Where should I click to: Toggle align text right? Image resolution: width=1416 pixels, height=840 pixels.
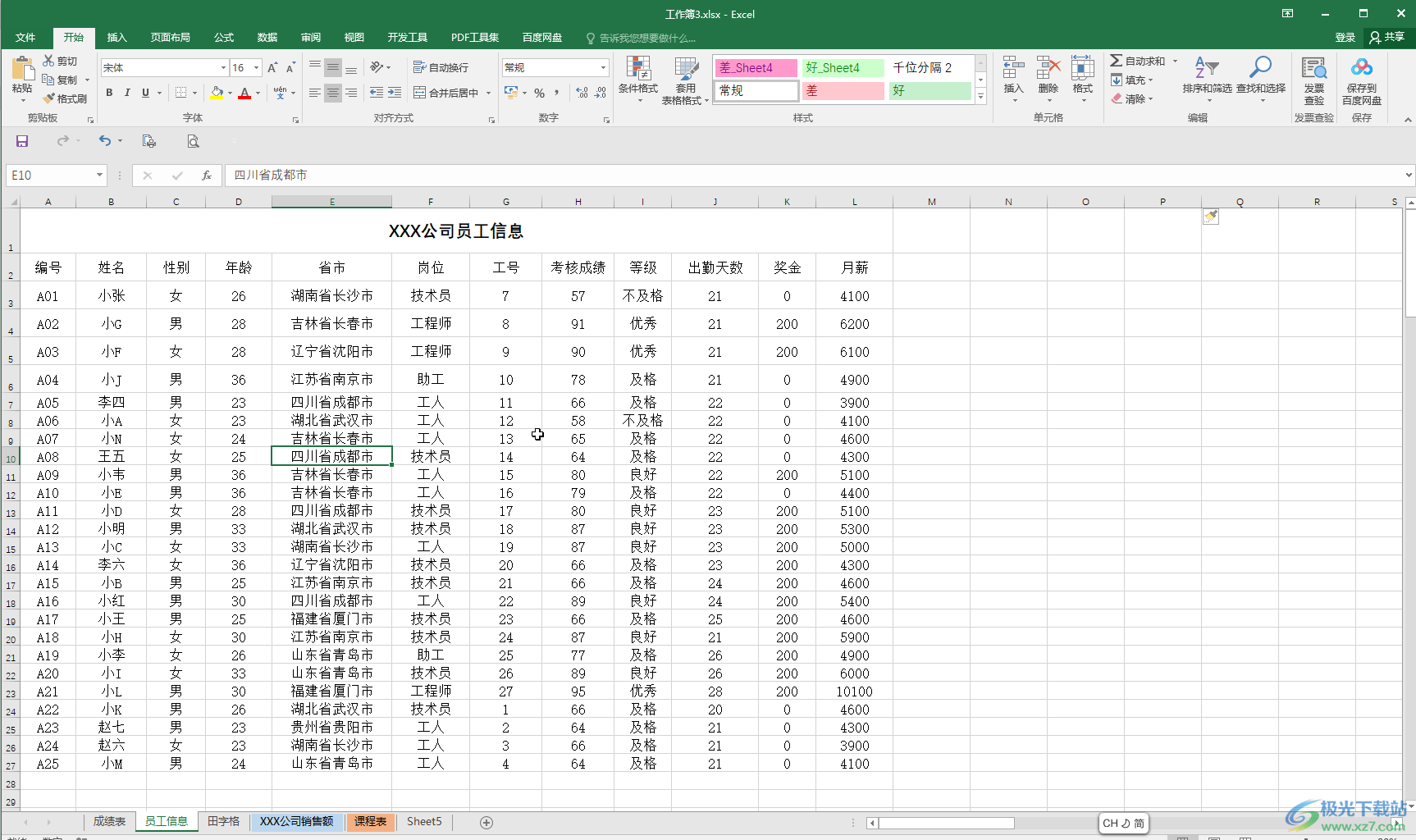(x=351, y=94)
